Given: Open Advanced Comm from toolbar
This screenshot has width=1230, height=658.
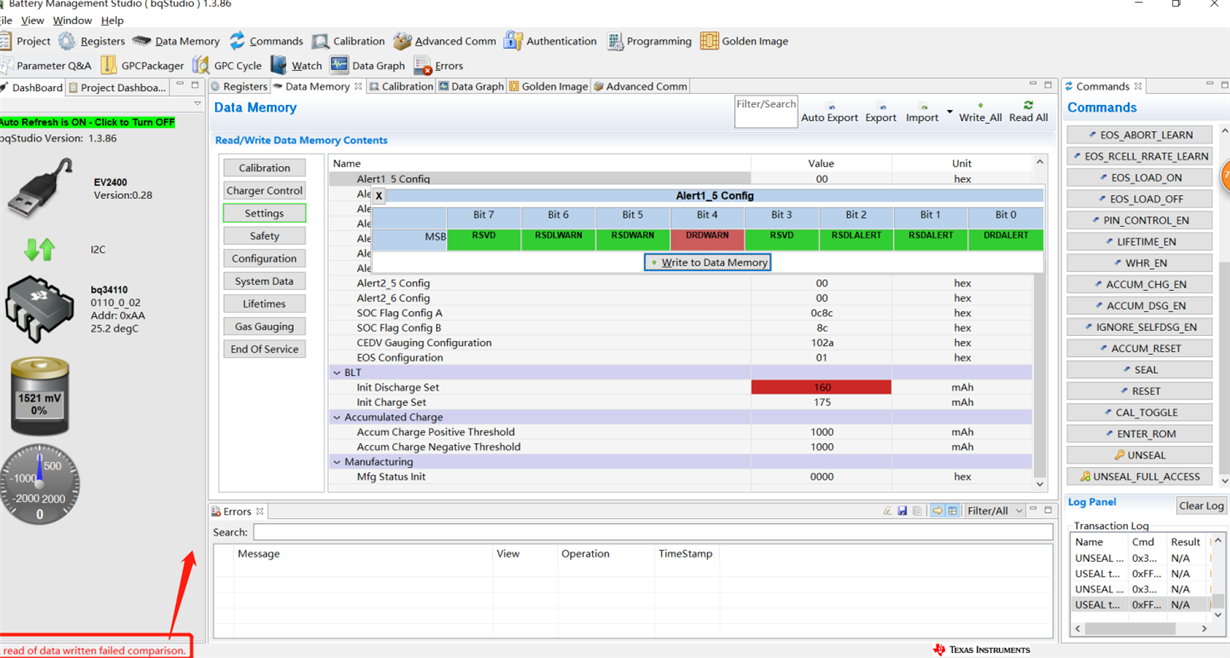Looking at the screenshot, I should click(x=444, y=41).
